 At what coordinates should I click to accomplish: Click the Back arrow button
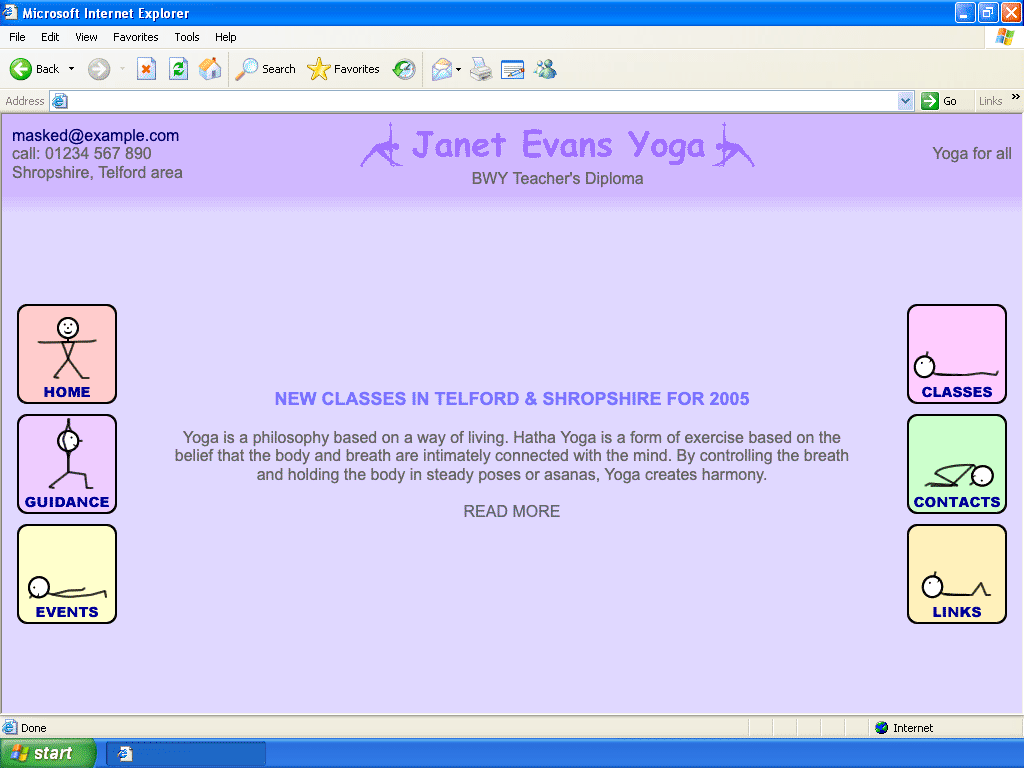34,69
